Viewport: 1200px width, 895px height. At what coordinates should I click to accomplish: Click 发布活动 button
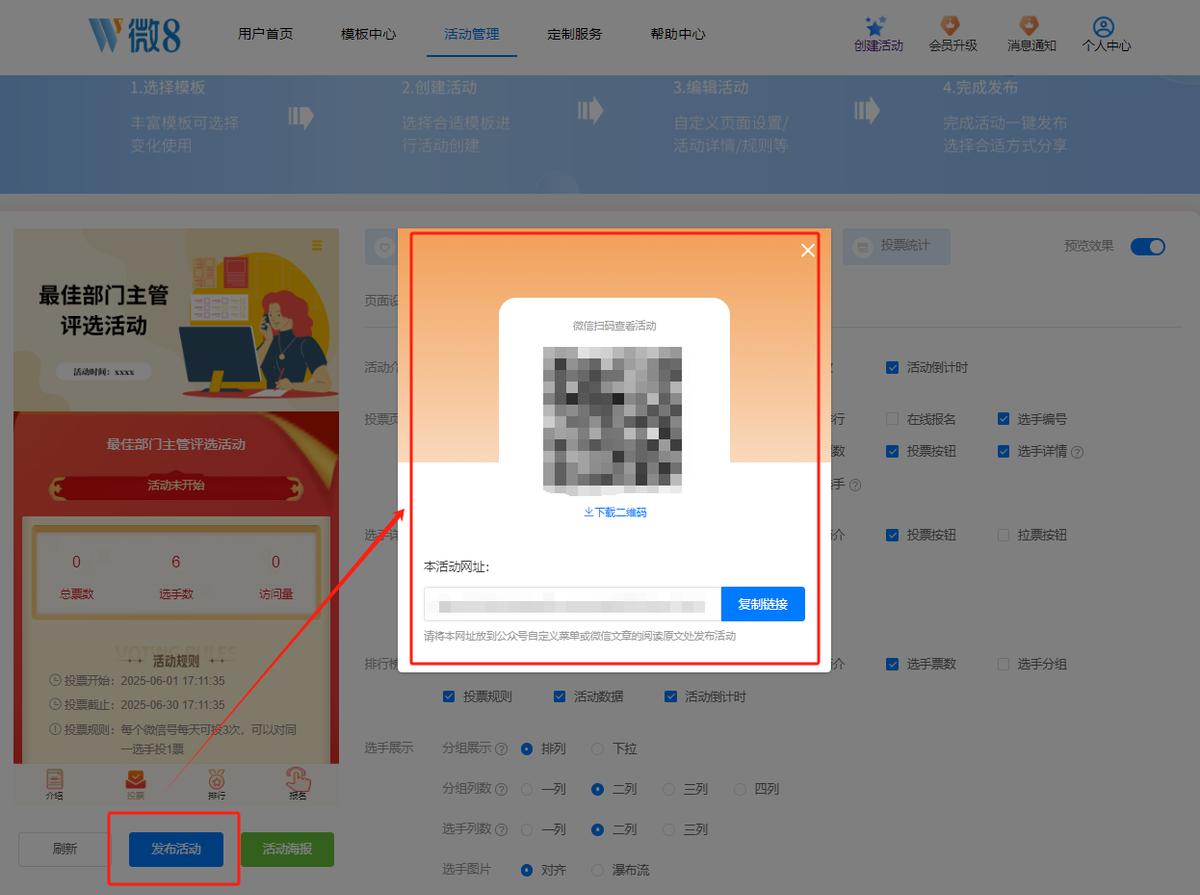coord(176,849)
